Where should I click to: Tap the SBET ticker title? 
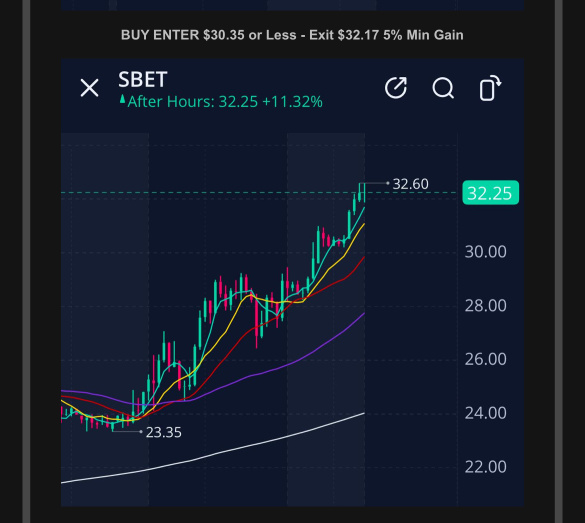coord(143,79)
